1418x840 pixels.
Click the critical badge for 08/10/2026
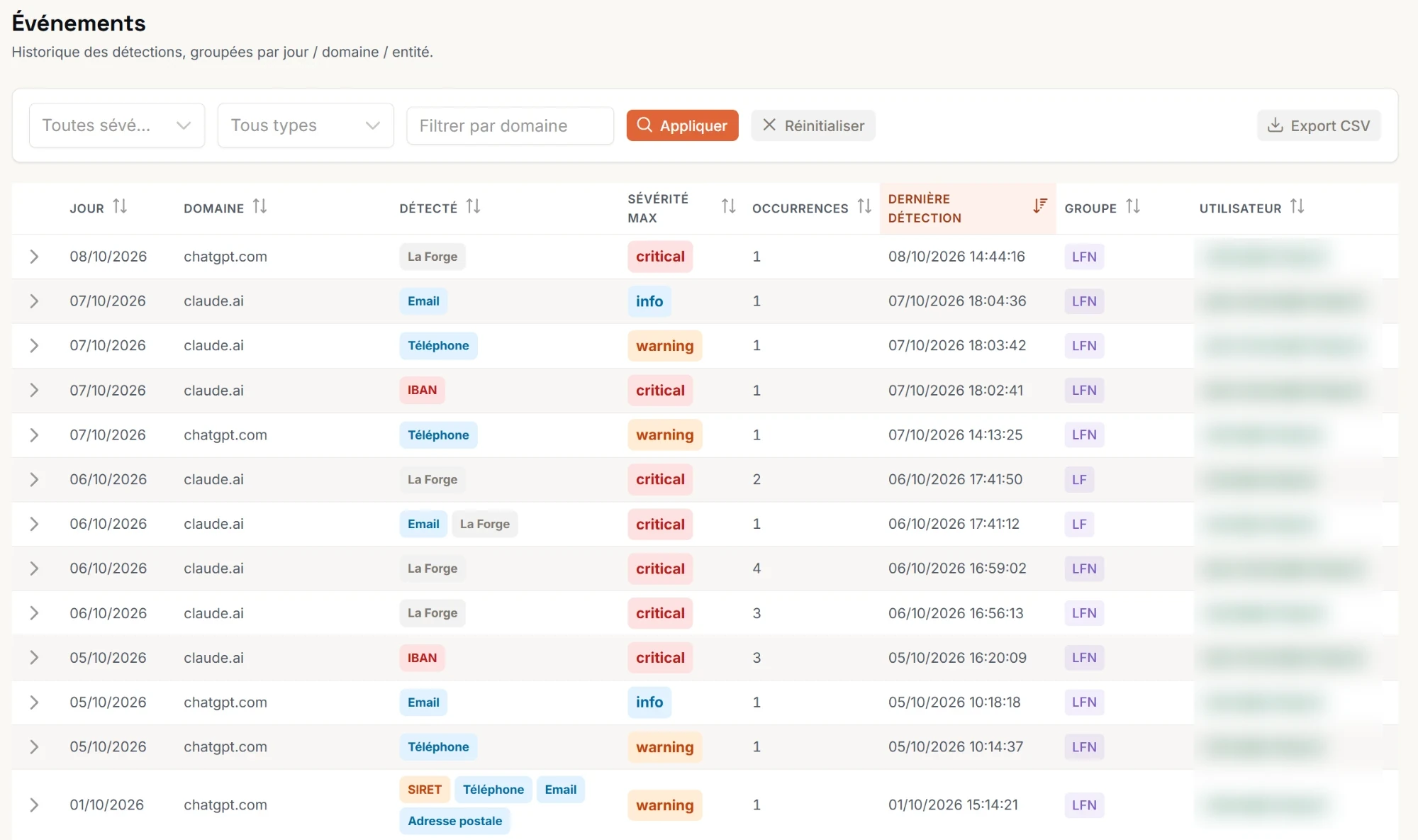click(x=660, y=257)
